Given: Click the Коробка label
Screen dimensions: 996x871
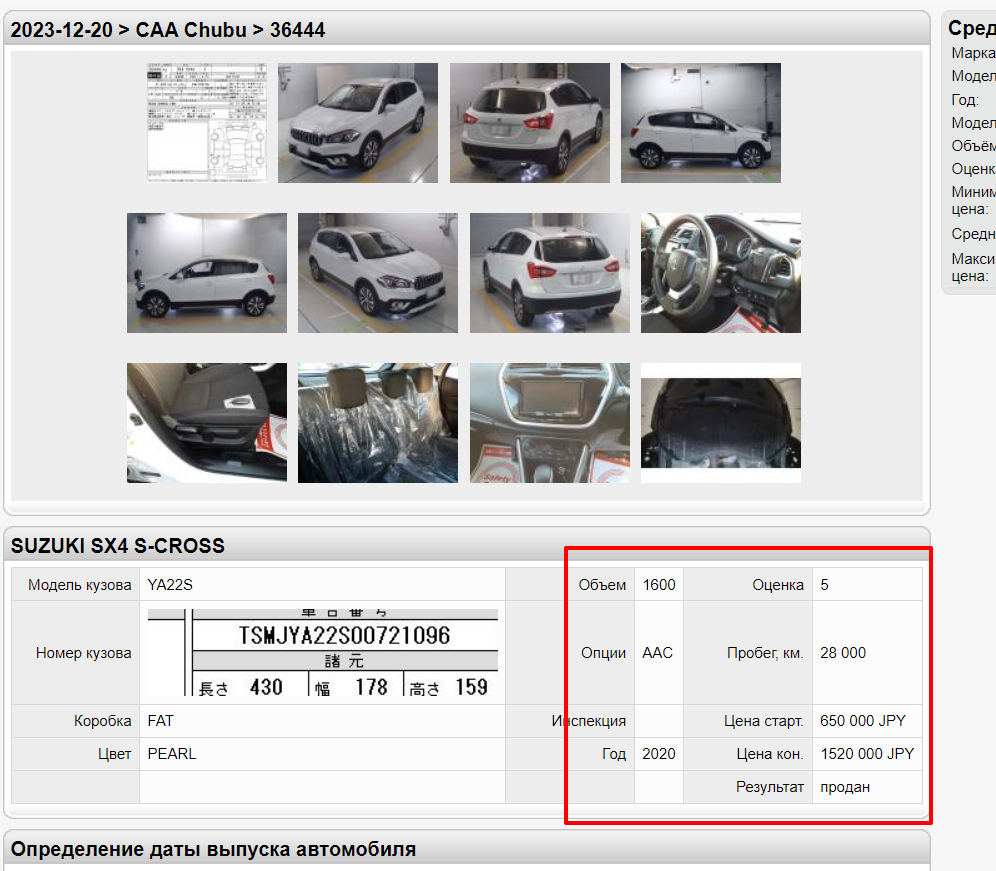Looking at the screenshot, I should click(102, 721).
